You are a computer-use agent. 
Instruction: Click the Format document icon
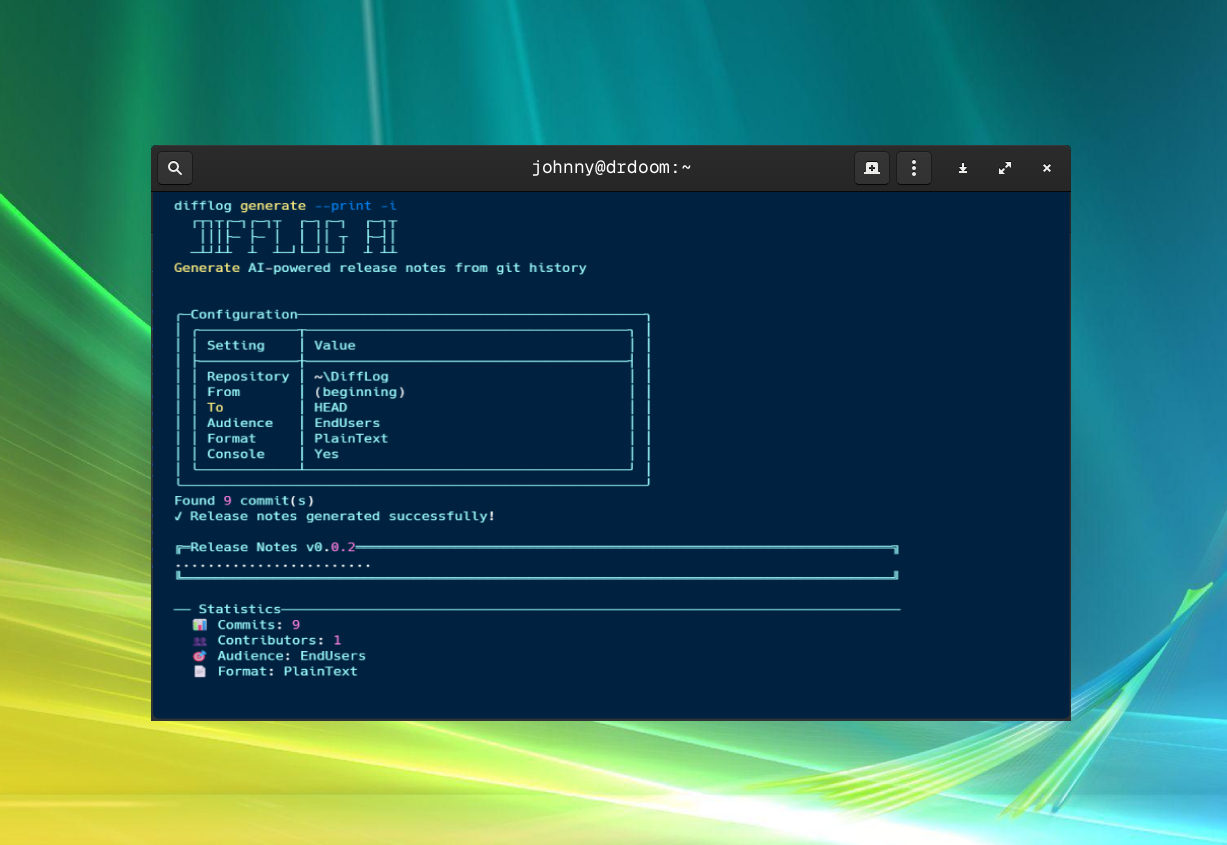point(199,671)
